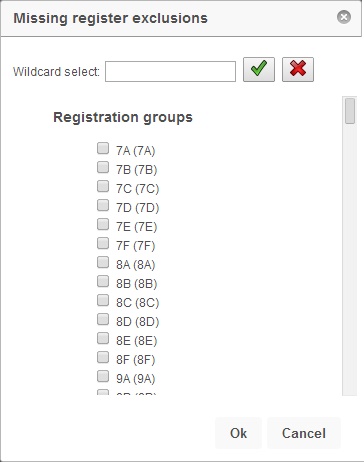This screenshot has height=463, width=364.
Task: Confirm exclusions with the Ok button
Action: pyautogui.click(x=238, y=433)
